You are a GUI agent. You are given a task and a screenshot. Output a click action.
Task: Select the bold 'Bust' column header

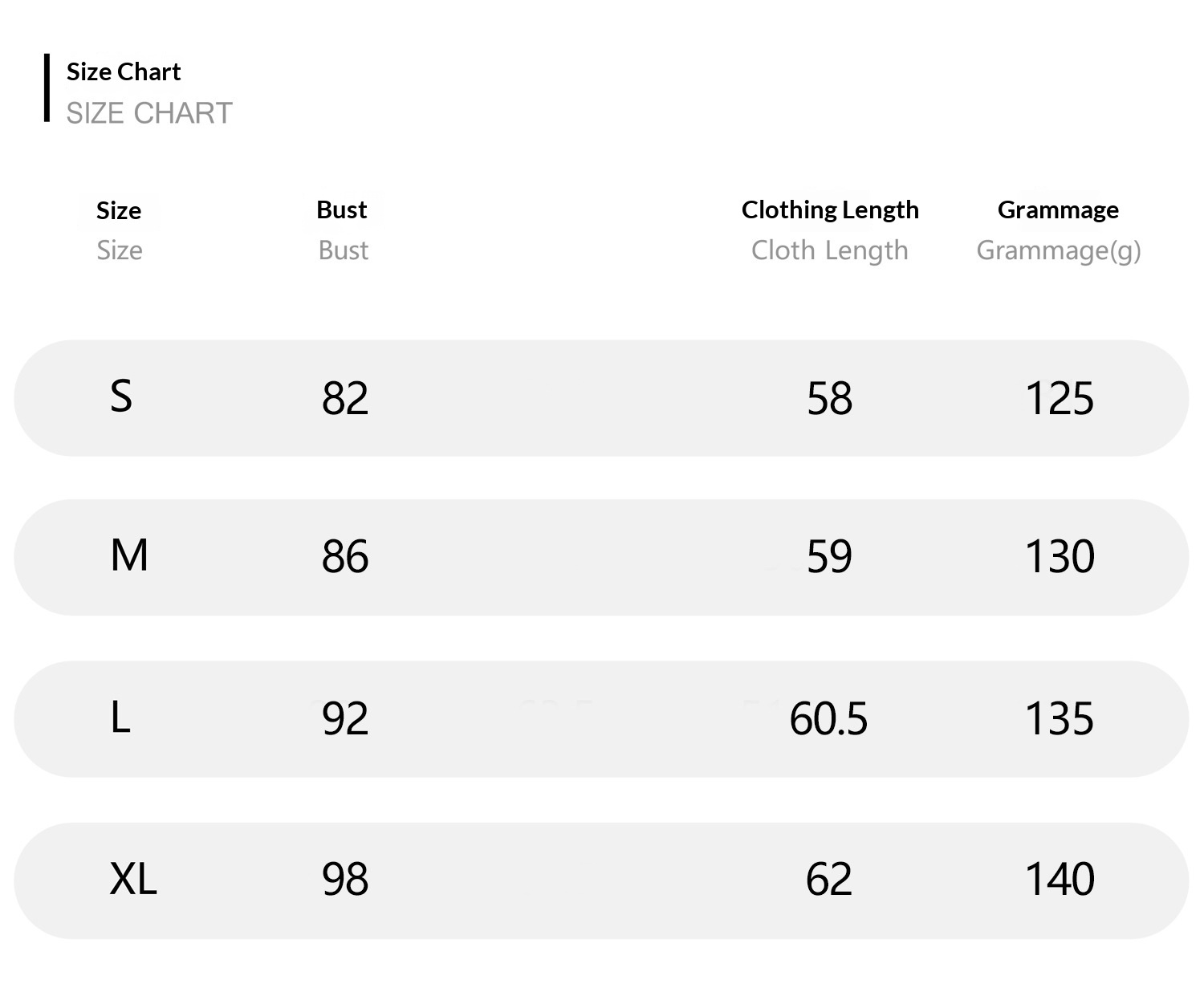click(x=342, y=209)
